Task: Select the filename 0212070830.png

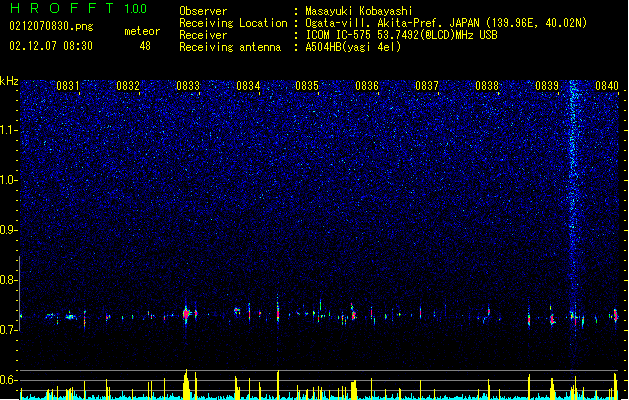Action: coord(51,26)
